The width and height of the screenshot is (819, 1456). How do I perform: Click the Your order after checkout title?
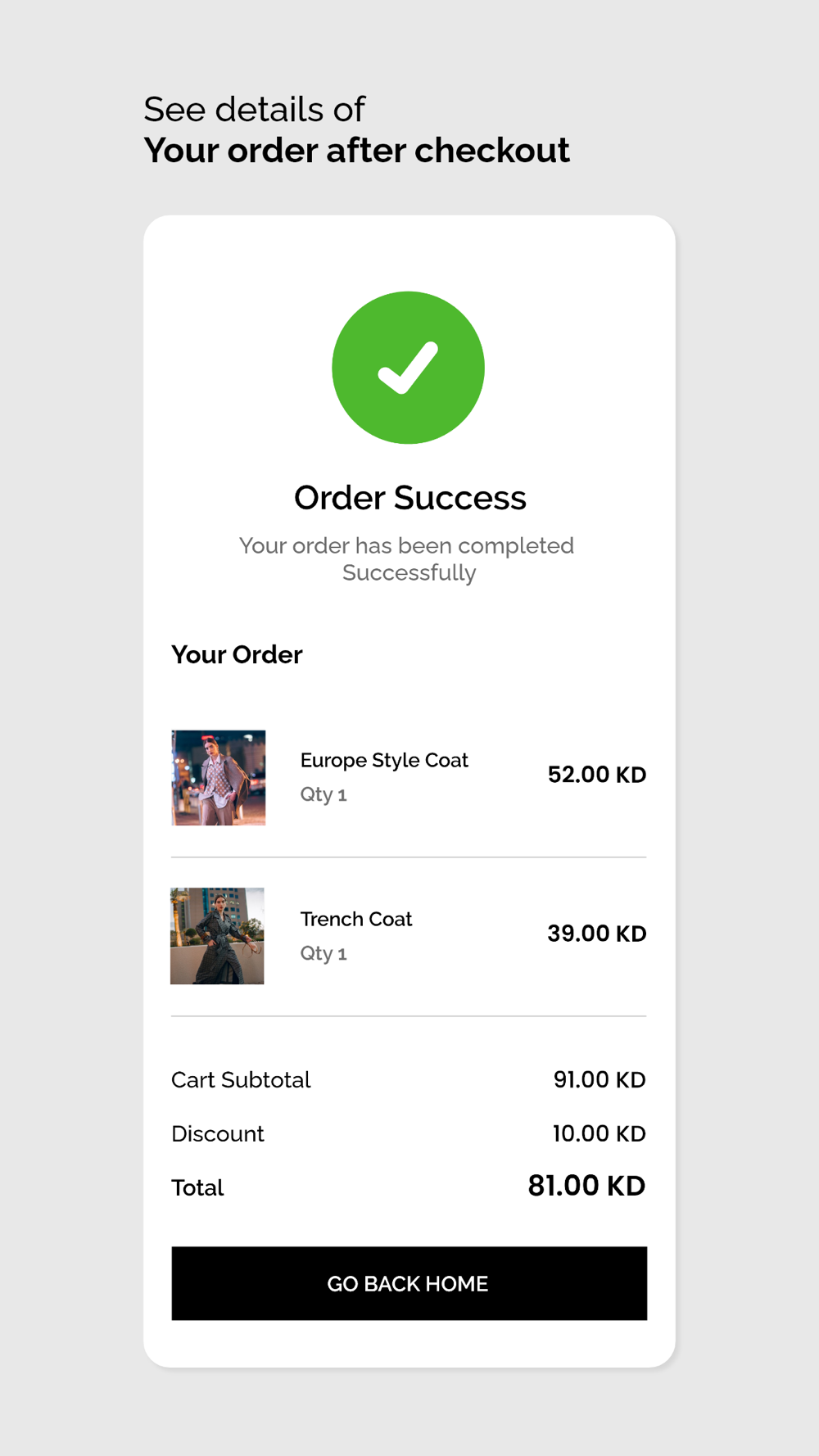pyautogui.click(x=356, y=151)
